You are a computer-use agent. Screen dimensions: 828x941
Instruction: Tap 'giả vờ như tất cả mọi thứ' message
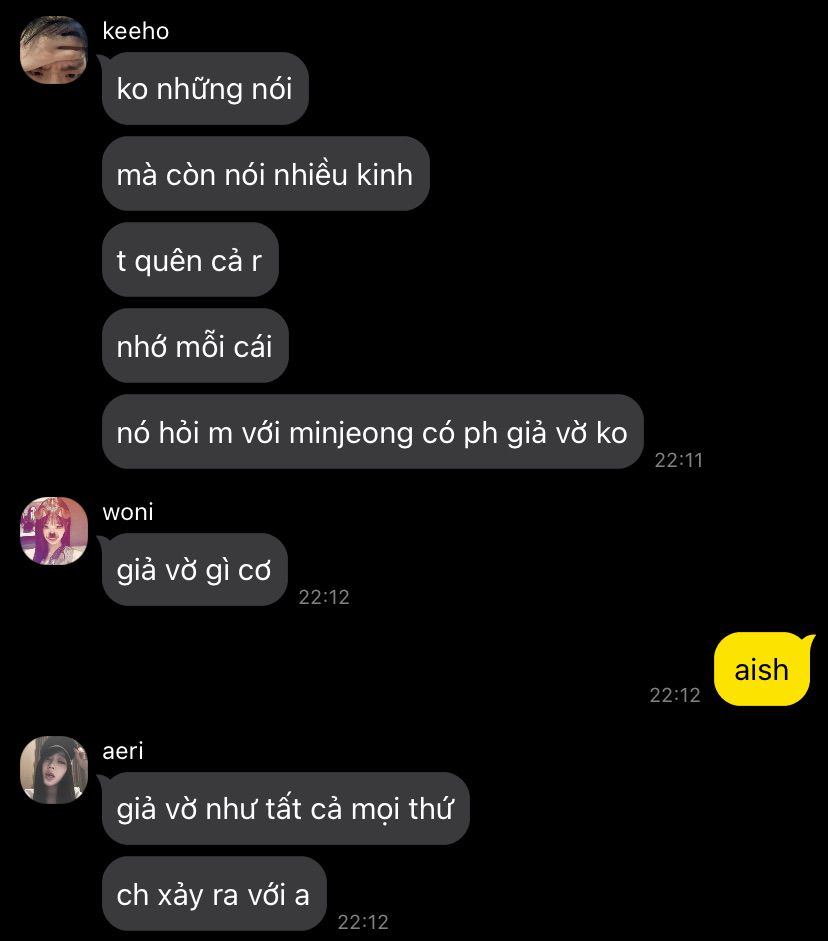[x=286, y=808]
